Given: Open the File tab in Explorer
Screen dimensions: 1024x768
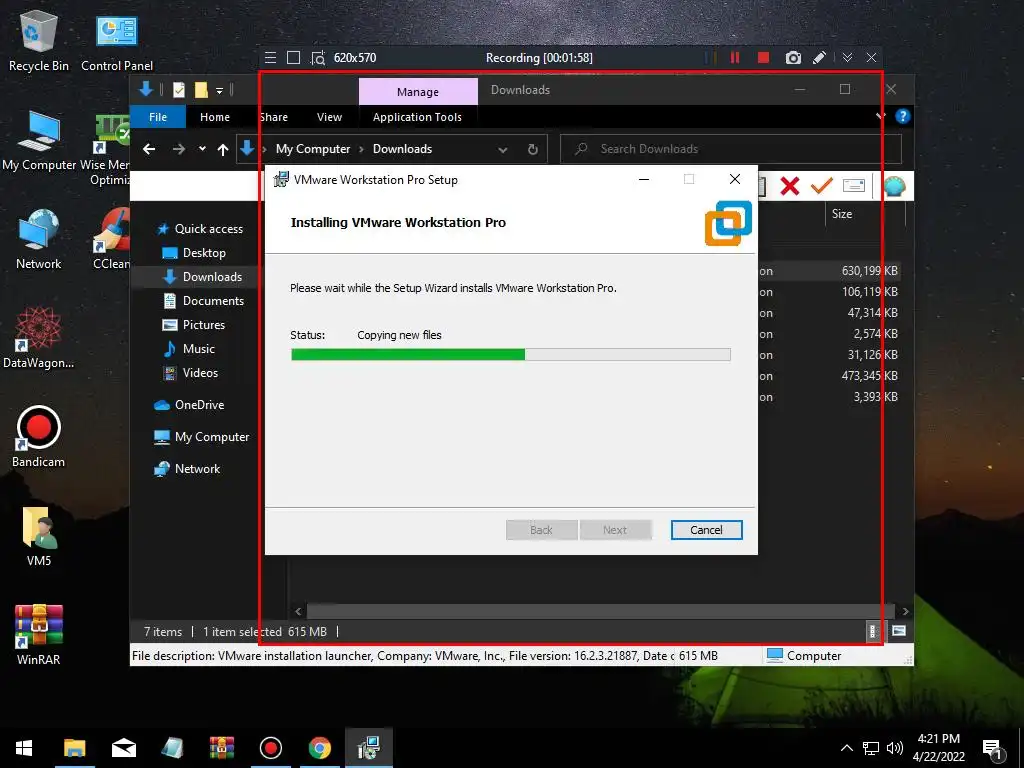Looking at the screenshot, I should (158, 117).
